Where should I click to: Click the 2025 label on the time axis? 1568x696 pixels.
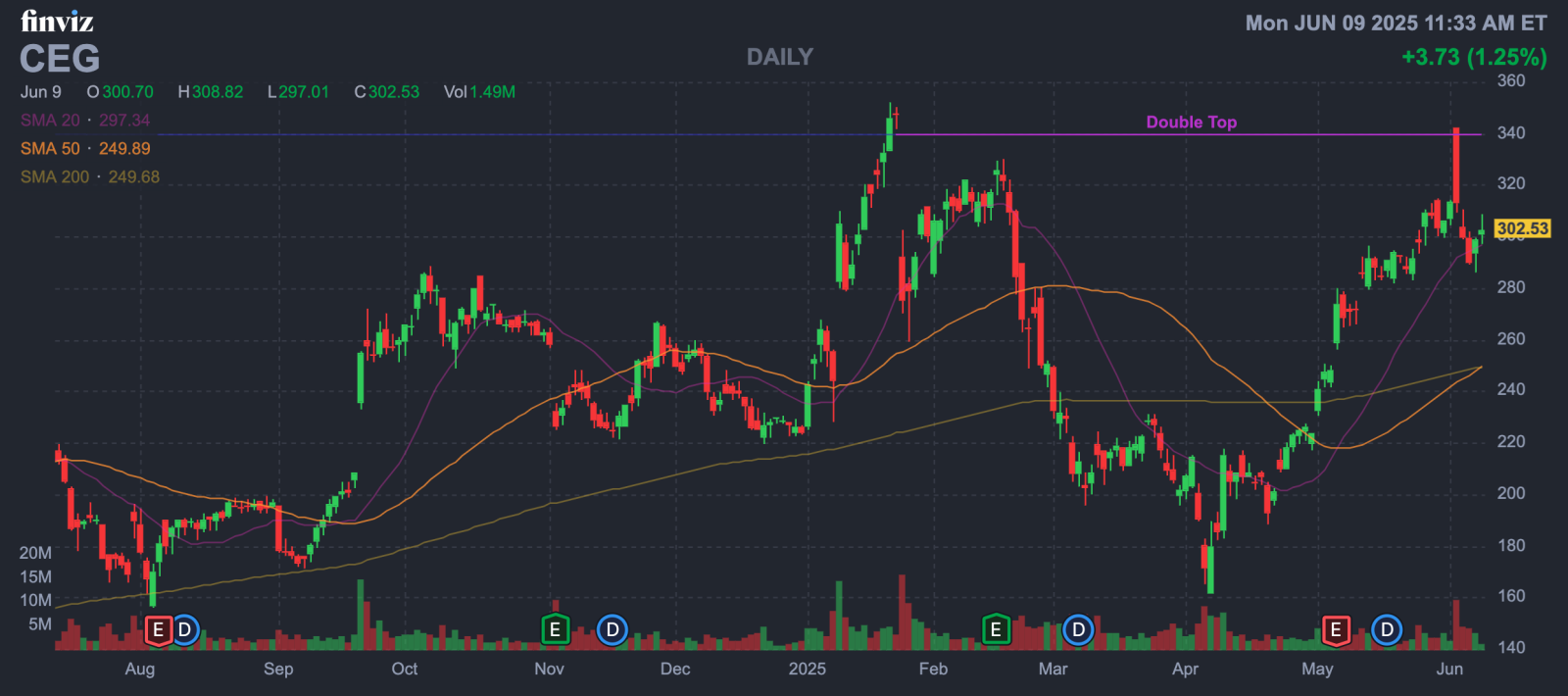coord(808,669)
